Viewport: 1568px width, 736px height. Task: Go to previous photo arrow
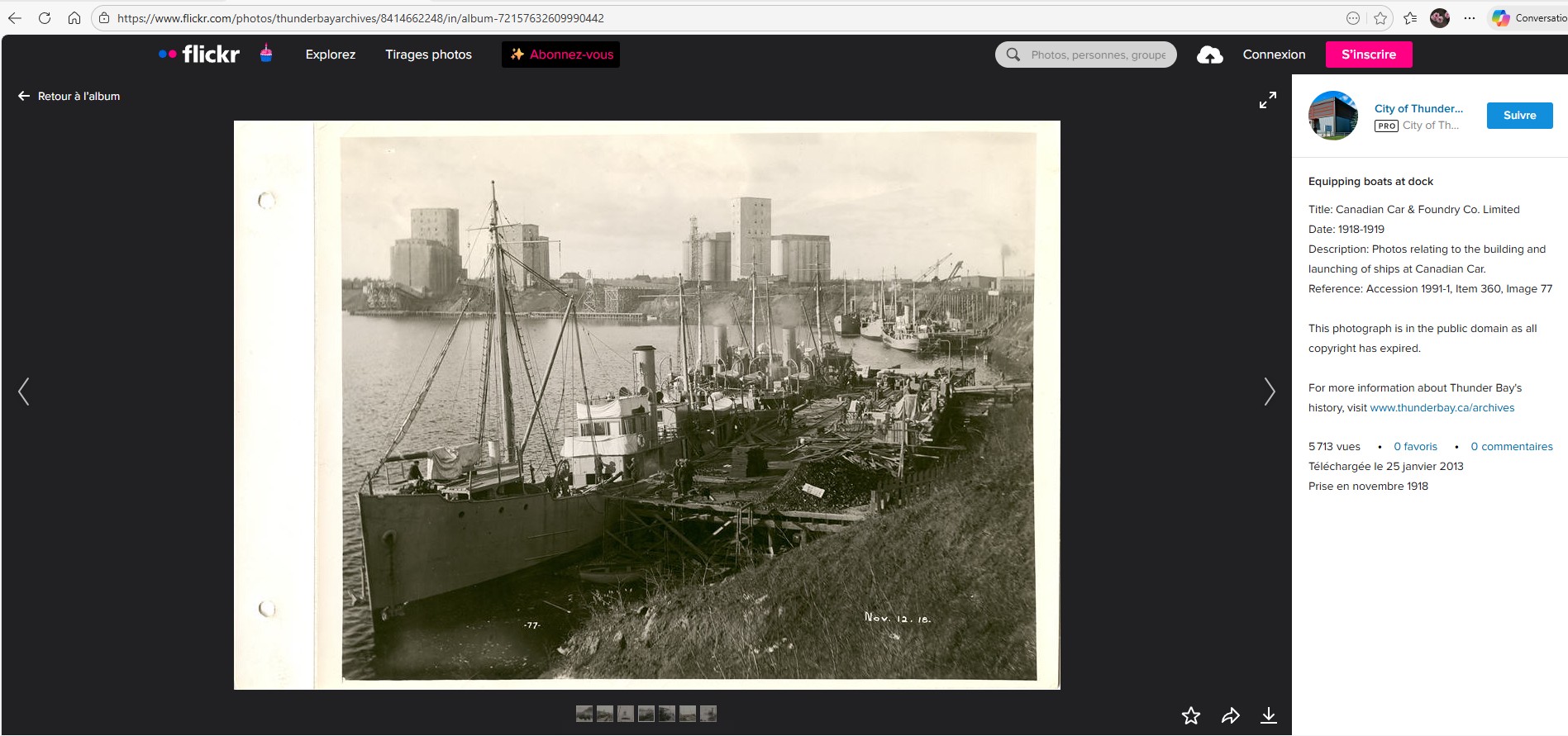pos(24,392)
